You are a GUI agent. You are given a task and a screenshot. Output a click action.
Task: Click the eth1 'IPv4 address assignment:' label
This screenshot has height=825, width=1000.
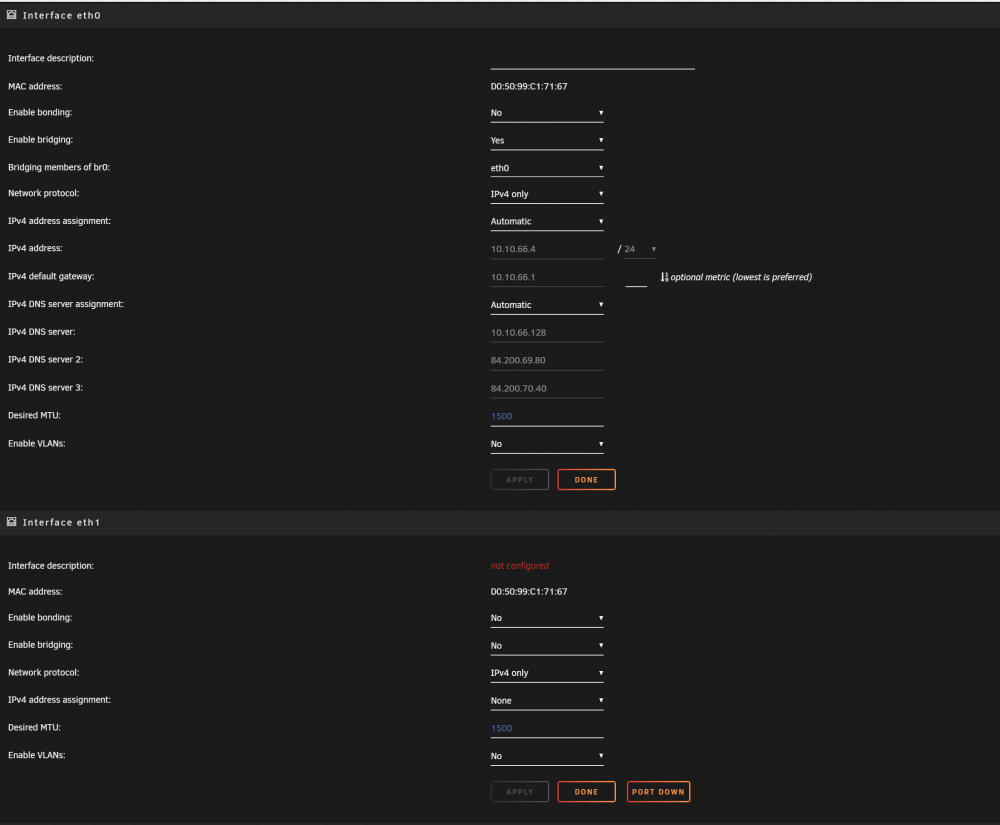click(59, 699)
